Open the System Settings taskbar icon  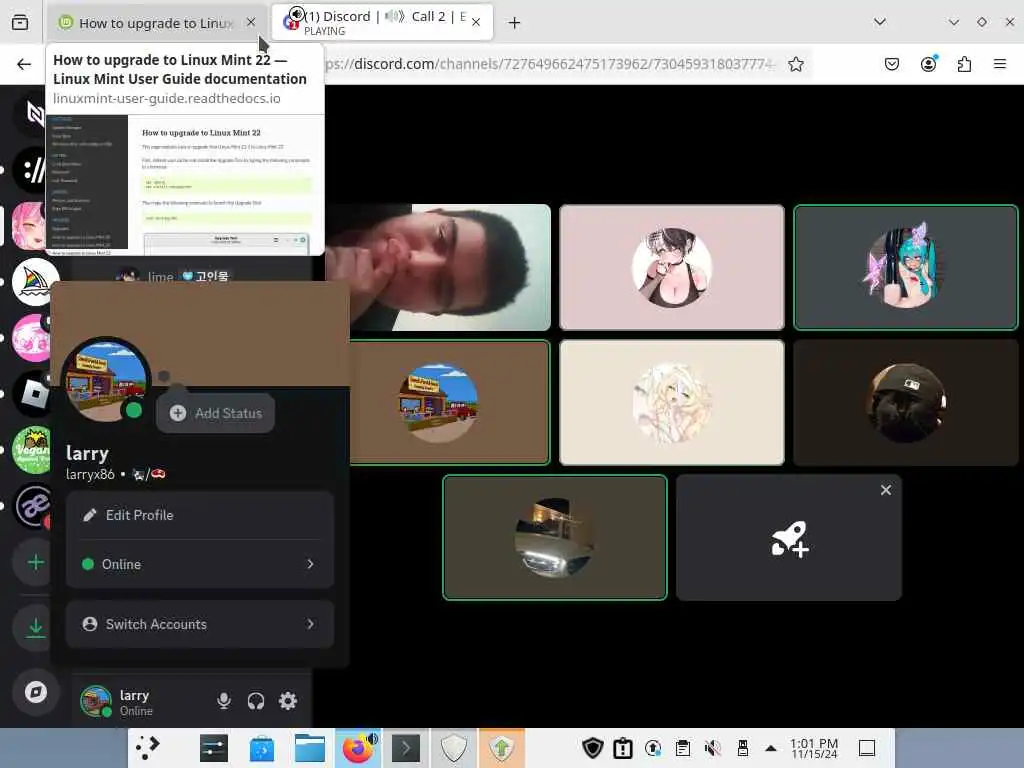point(214,748)
